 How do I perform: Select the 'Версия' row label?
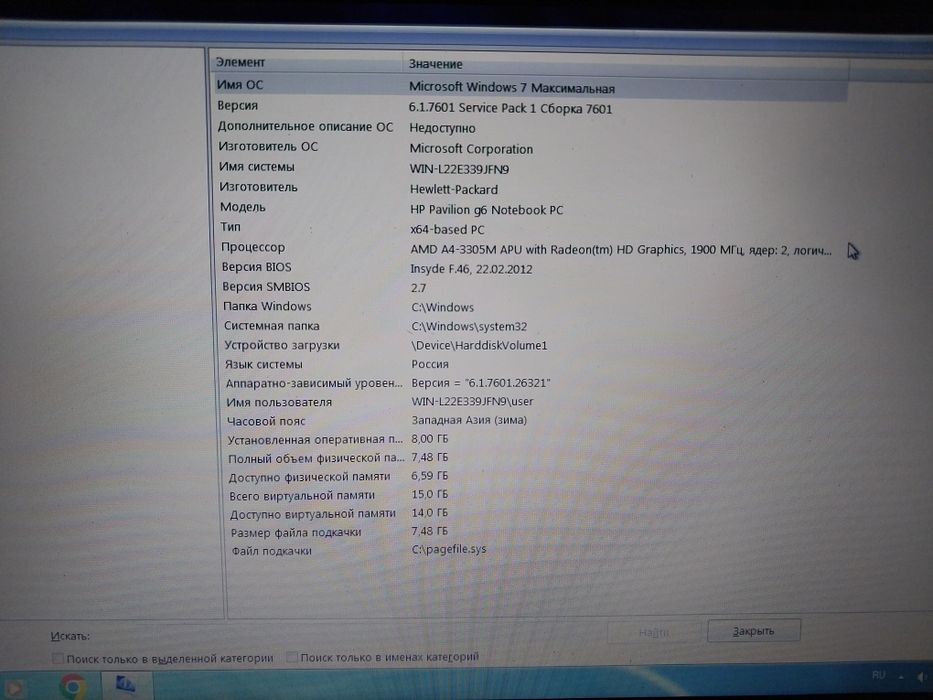click(x=237, y=105)
